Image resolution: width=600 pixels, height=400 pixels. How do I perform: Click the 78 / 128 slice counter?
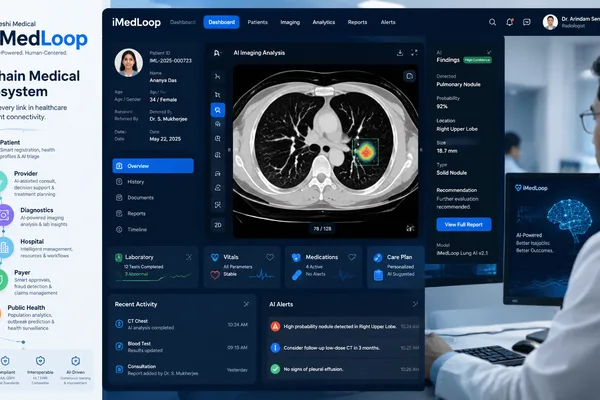tap(322, 229)
